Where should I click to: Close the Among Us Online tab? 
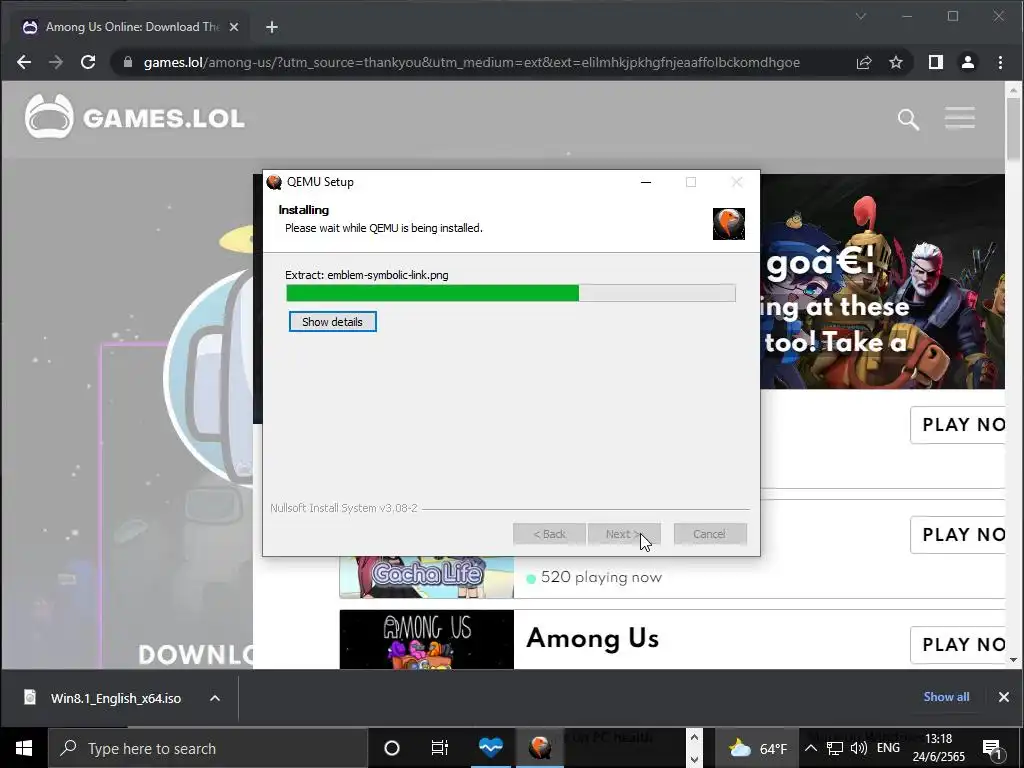point(234,27)
